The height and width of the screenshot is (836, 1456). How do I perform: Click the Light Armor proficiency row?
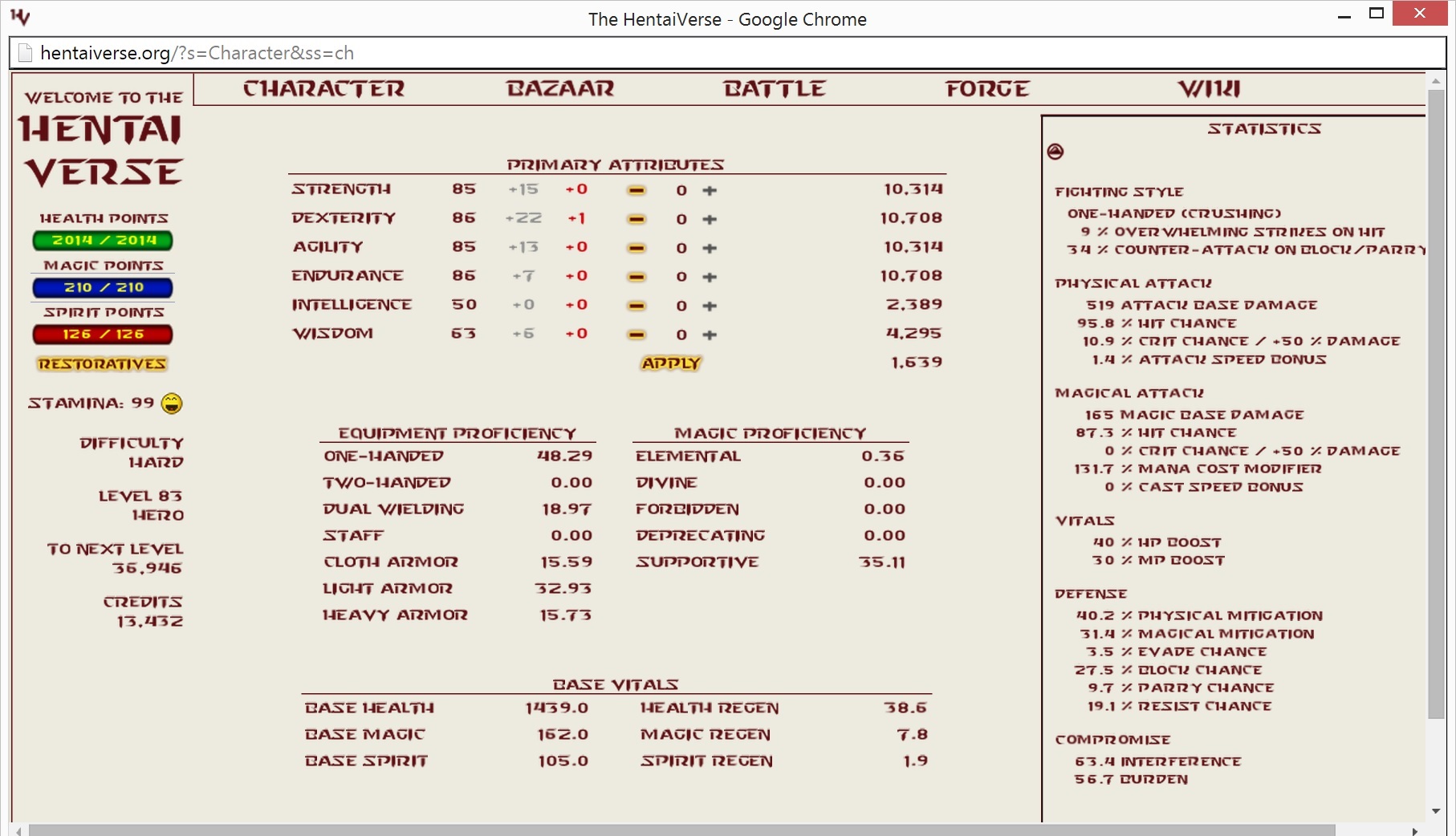(458, 589)
